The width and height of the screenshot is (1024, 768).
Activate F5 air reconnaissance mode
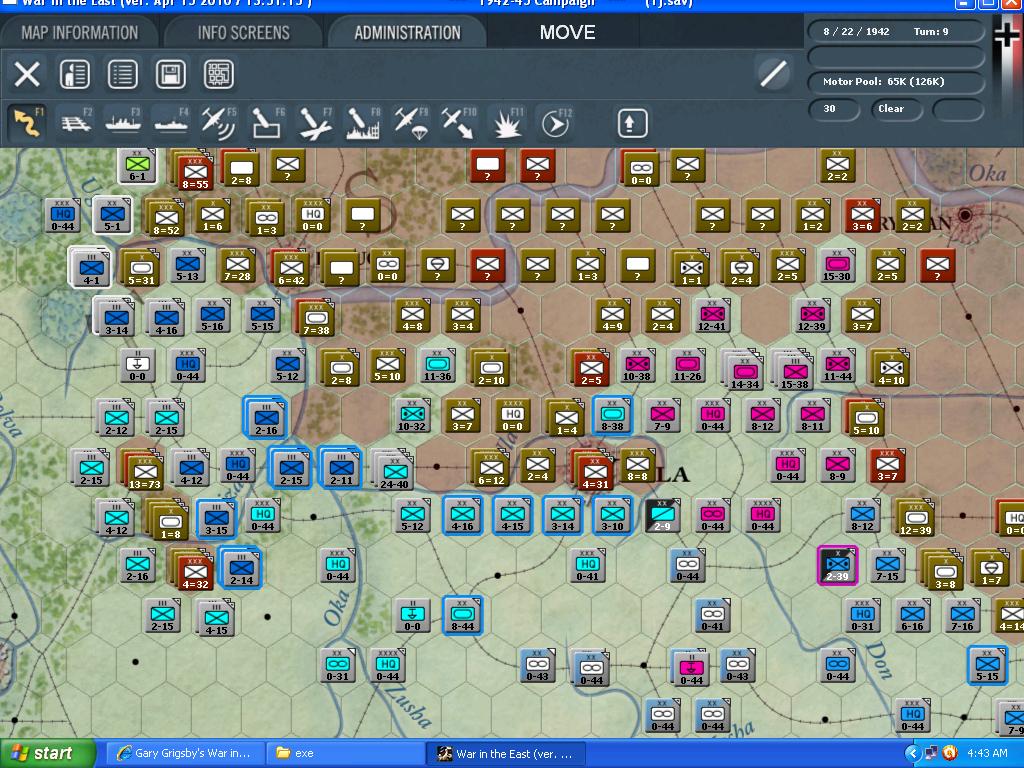pos(219,123)
